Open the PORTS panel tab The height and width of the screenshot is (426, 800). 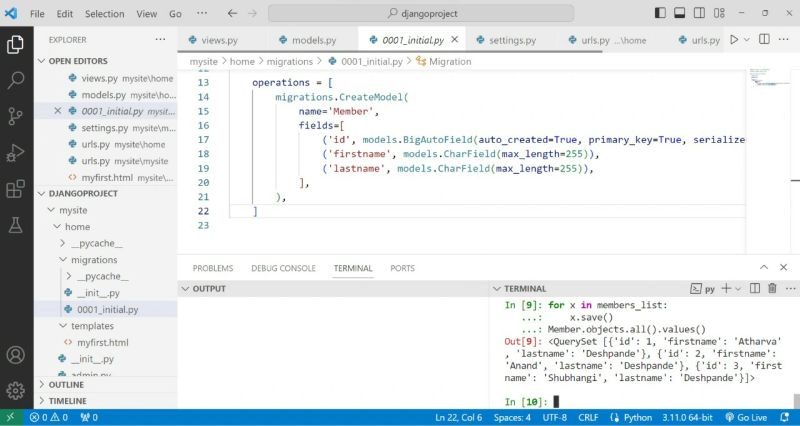click(x=402, y=268)
